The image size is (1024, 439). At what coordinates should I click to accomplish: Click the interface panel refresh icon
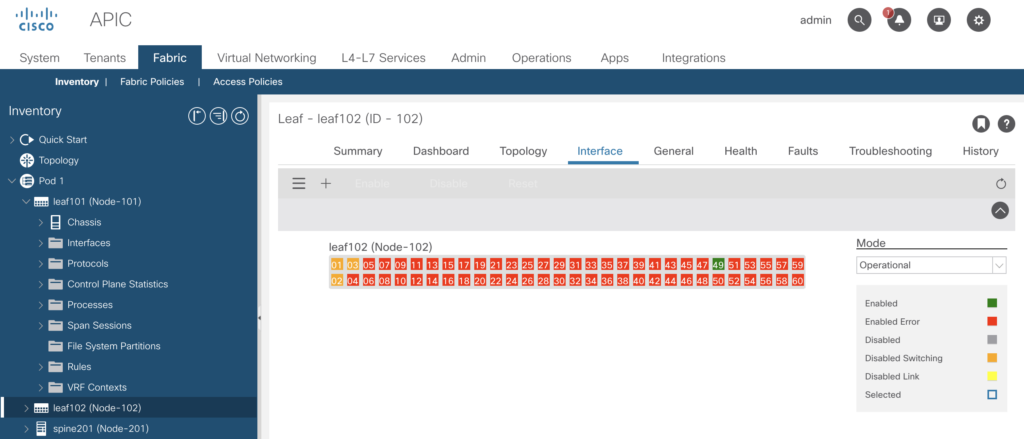click(1000, 184)
